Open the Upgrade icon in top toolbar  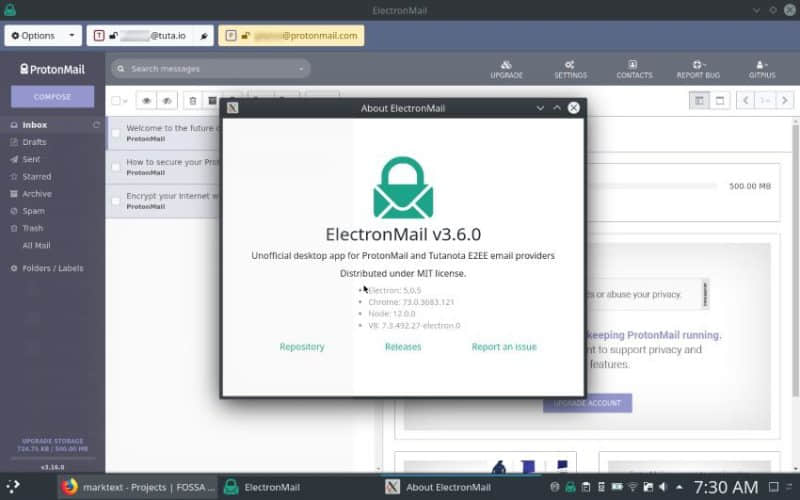[x=506, y=68]
